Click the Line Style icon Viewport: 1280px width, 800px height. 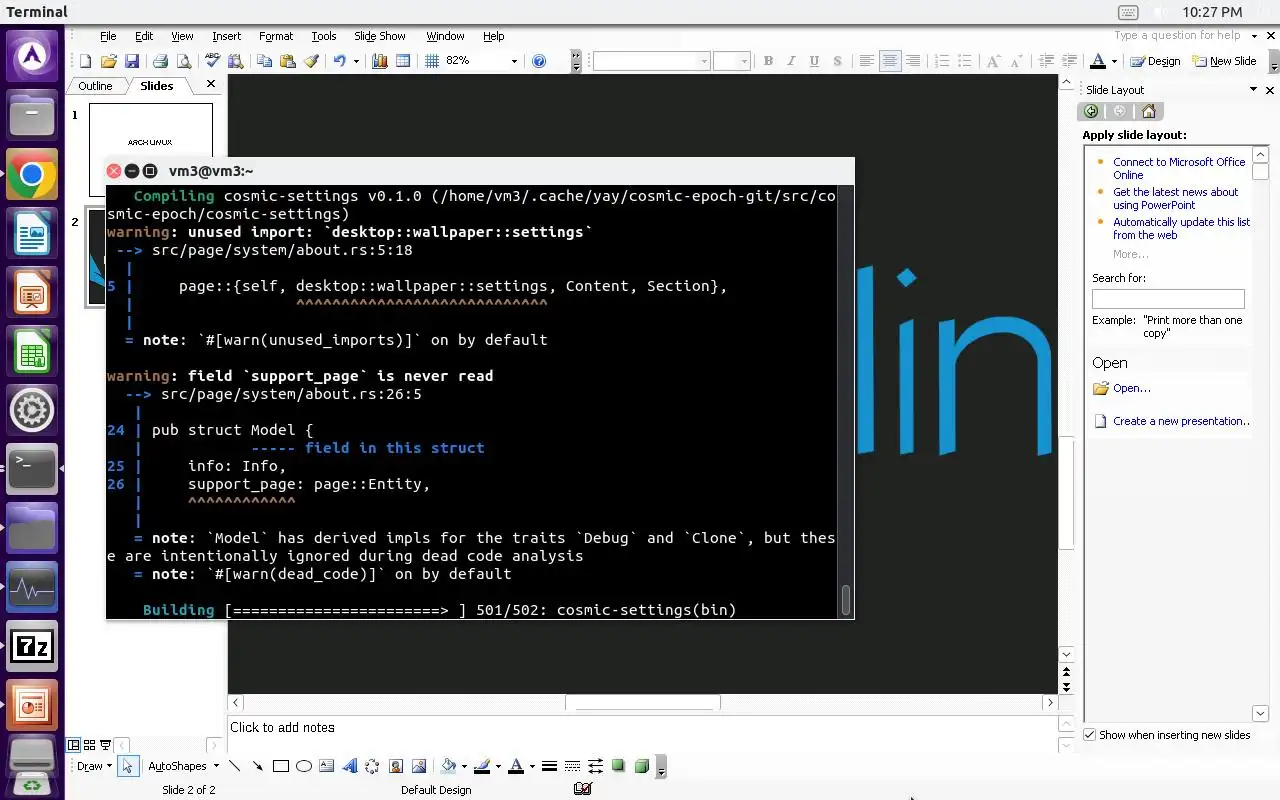(549, 766)
